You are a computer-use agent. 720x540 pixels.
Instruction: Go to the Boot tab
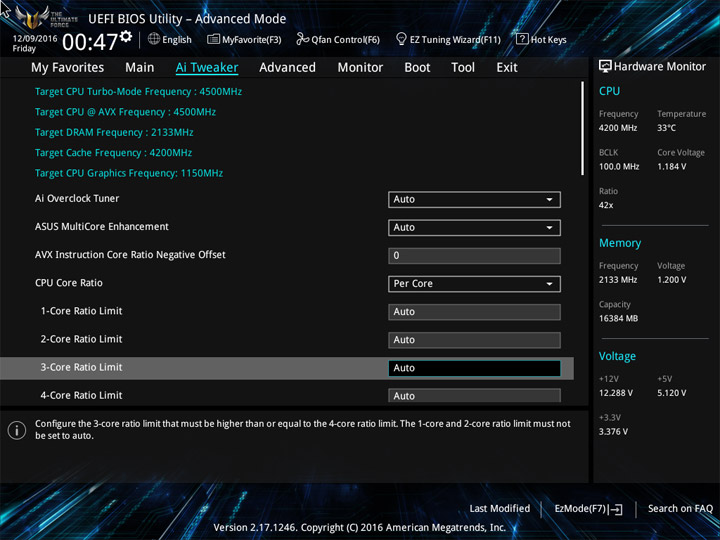click(x=417, y=68)
